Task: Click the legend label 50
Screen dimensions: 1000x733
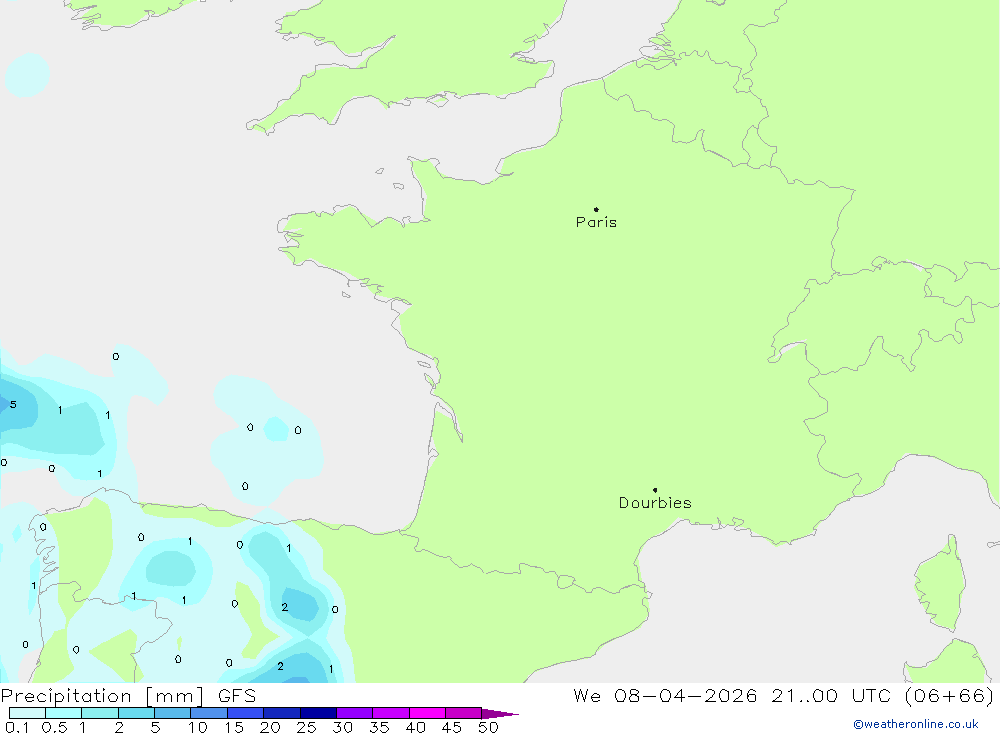Action: [488, 727]
